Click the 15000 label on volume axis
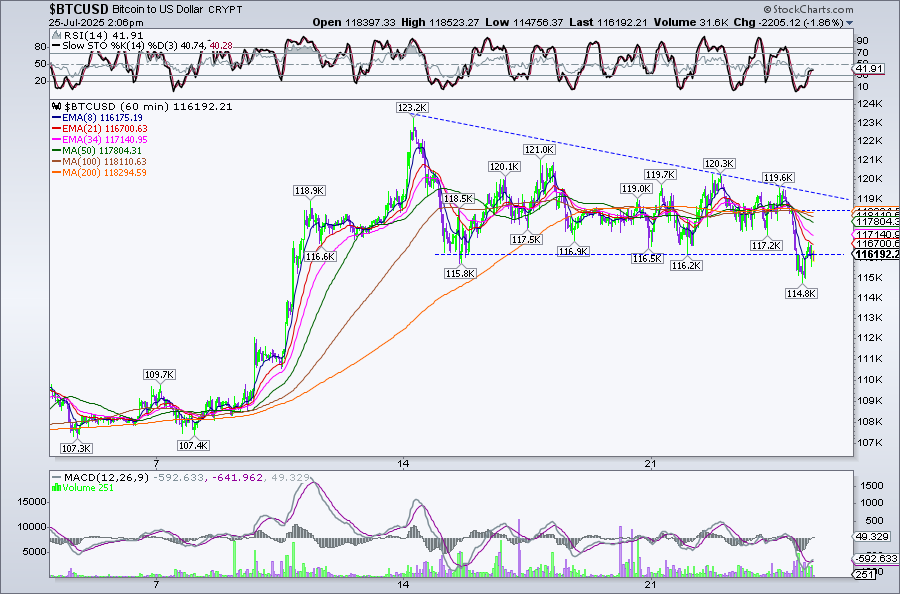The height and width of the screenshot is (594, 900). point(32,502)
